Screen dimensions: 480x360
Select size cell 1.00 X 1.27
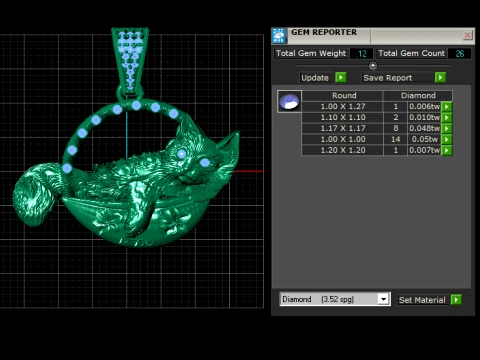coord(343,107)
